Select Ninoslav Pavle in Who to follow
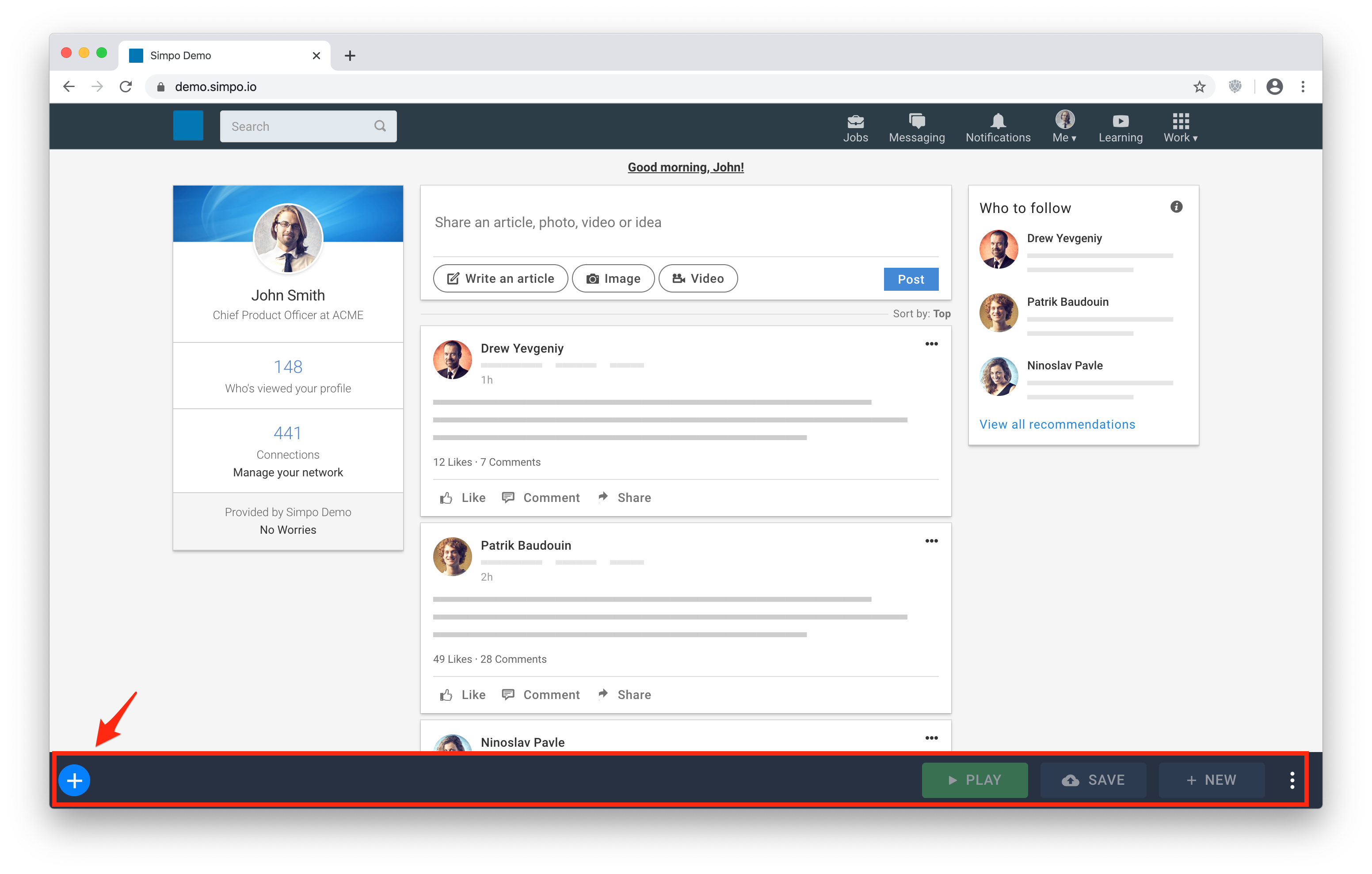1372x874 pixels. 1065,365
